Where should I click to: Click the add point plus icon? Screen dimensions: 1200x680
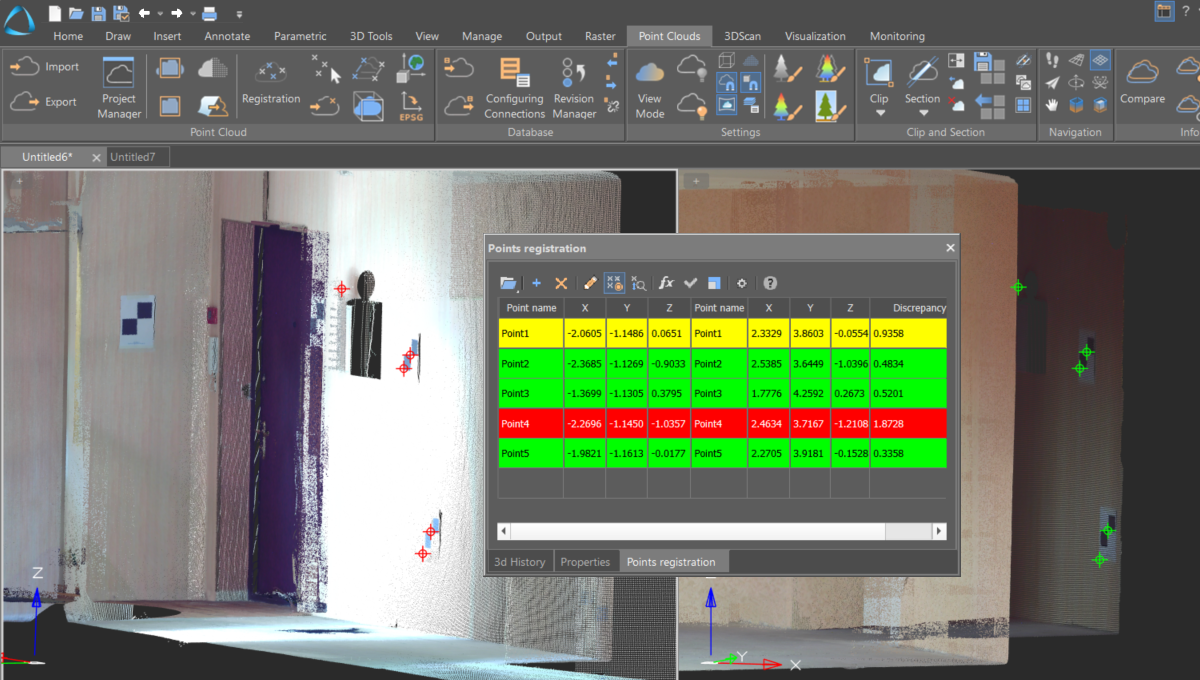pos(536,284)
